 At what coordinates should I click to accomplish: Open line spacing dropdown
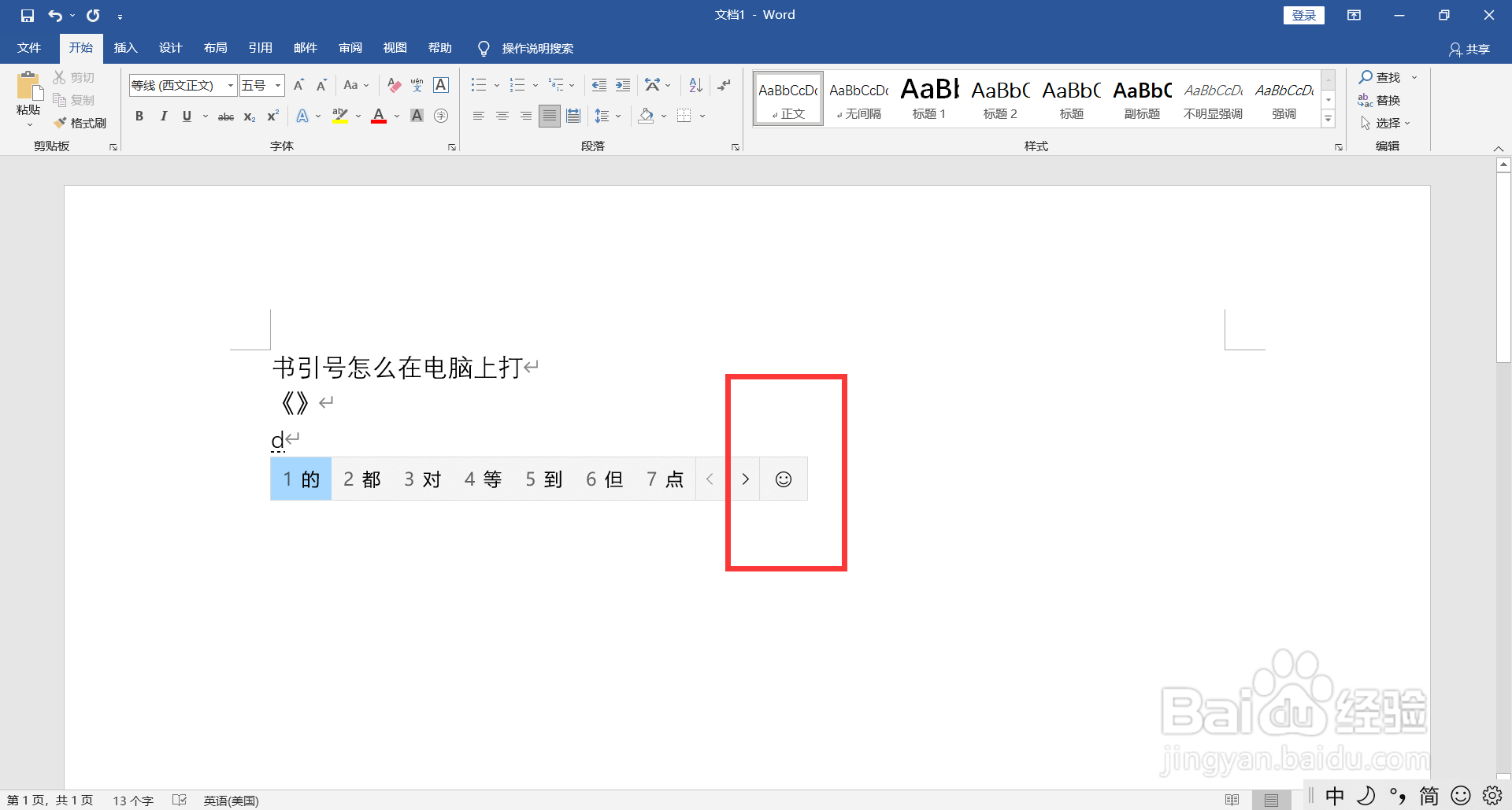[x=608, y=117]
